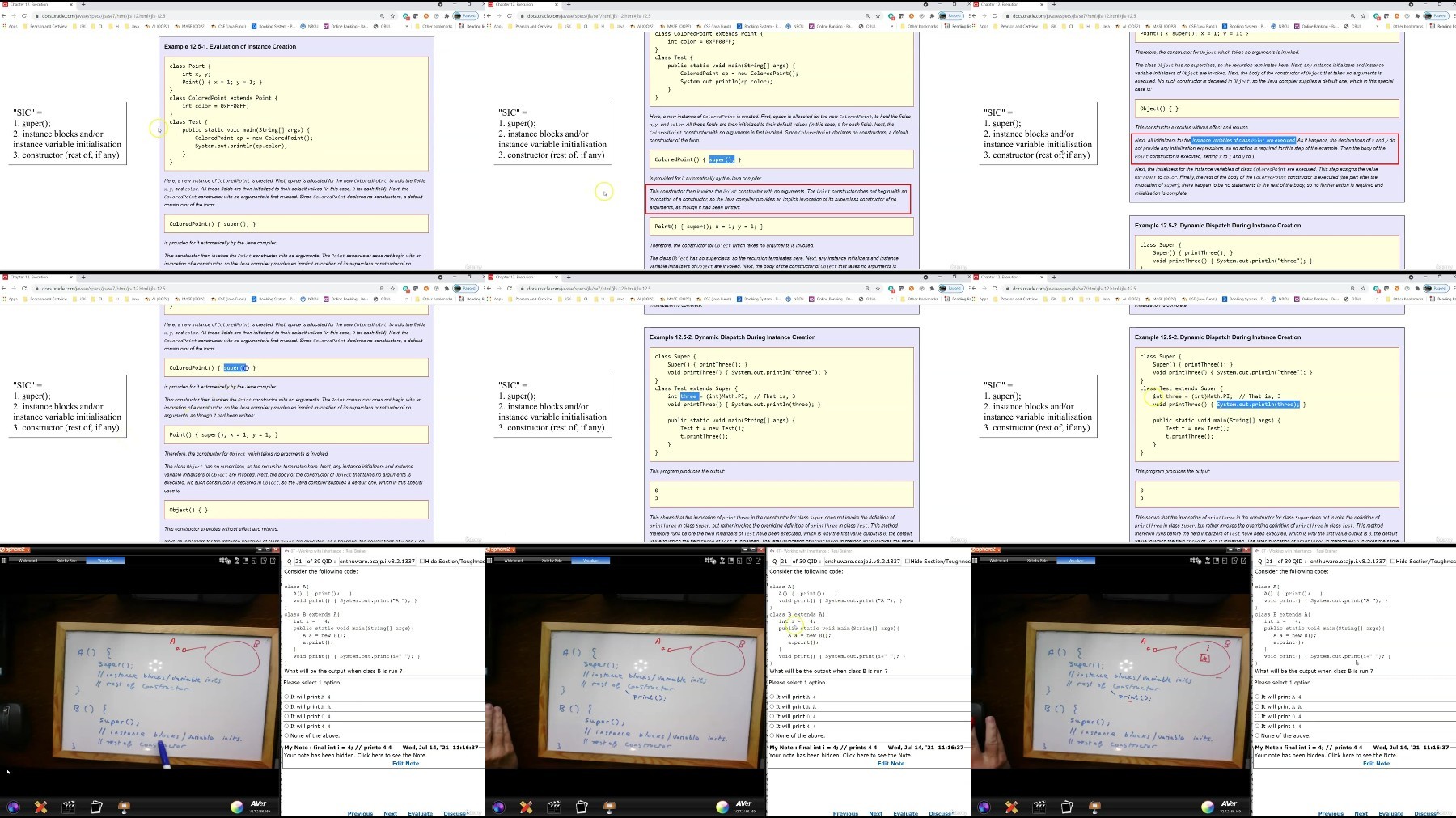Click Evaluate in the bottom-middle quiz panel
The image size is (1456, 818).
[905, 813]
